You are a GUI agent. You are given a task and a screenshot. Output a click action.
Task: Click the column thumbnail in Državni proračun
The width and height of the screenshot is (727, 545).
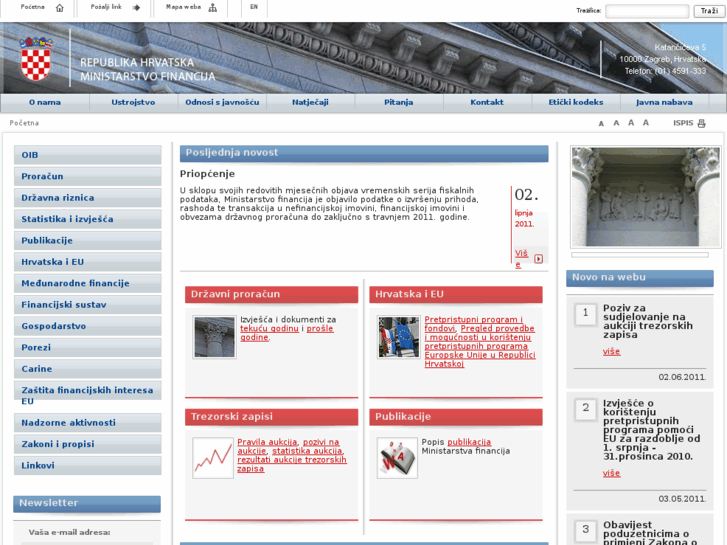pyautogui.click(x=214, y=337)
